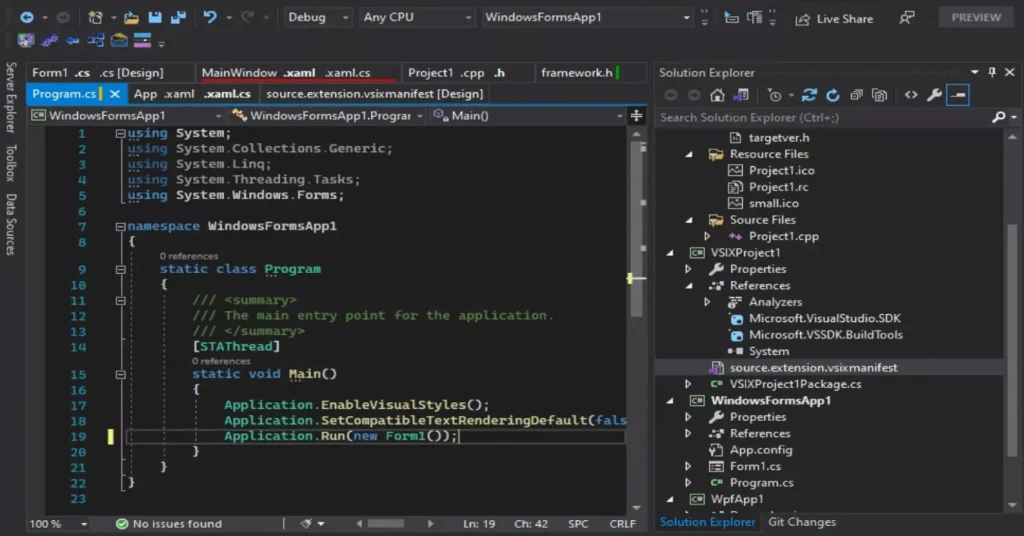
Task: Click the No issues found status indicator
Action: click(x=169, y=524)
